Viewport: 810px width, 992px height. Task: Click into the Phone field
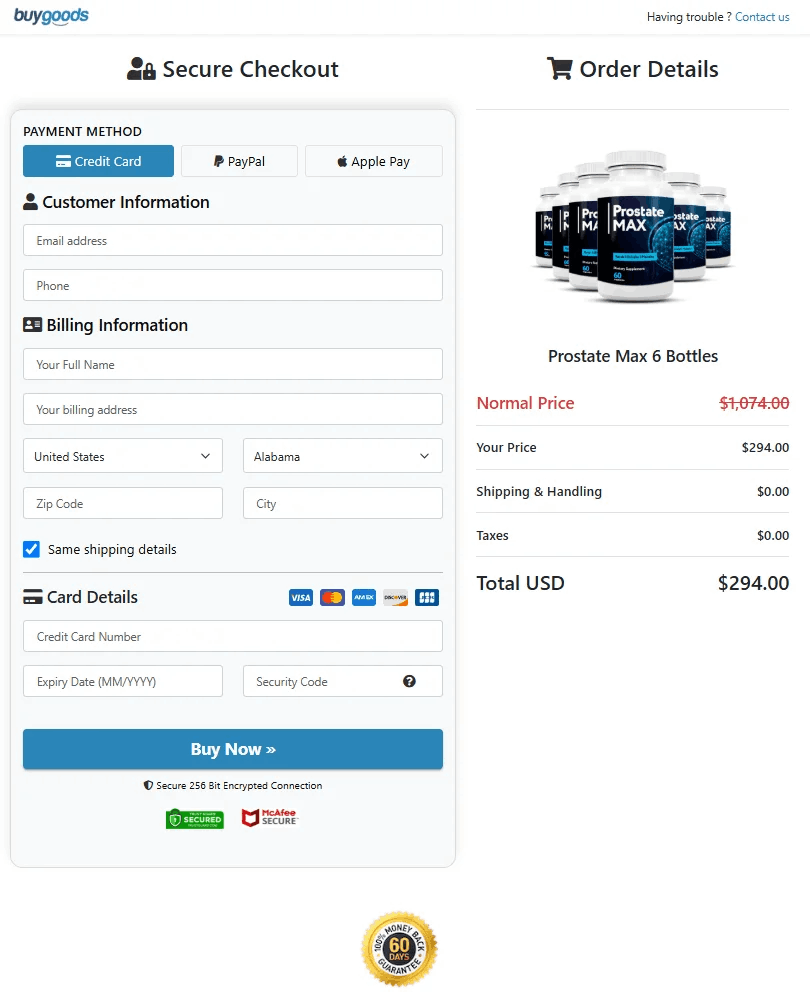233,285
